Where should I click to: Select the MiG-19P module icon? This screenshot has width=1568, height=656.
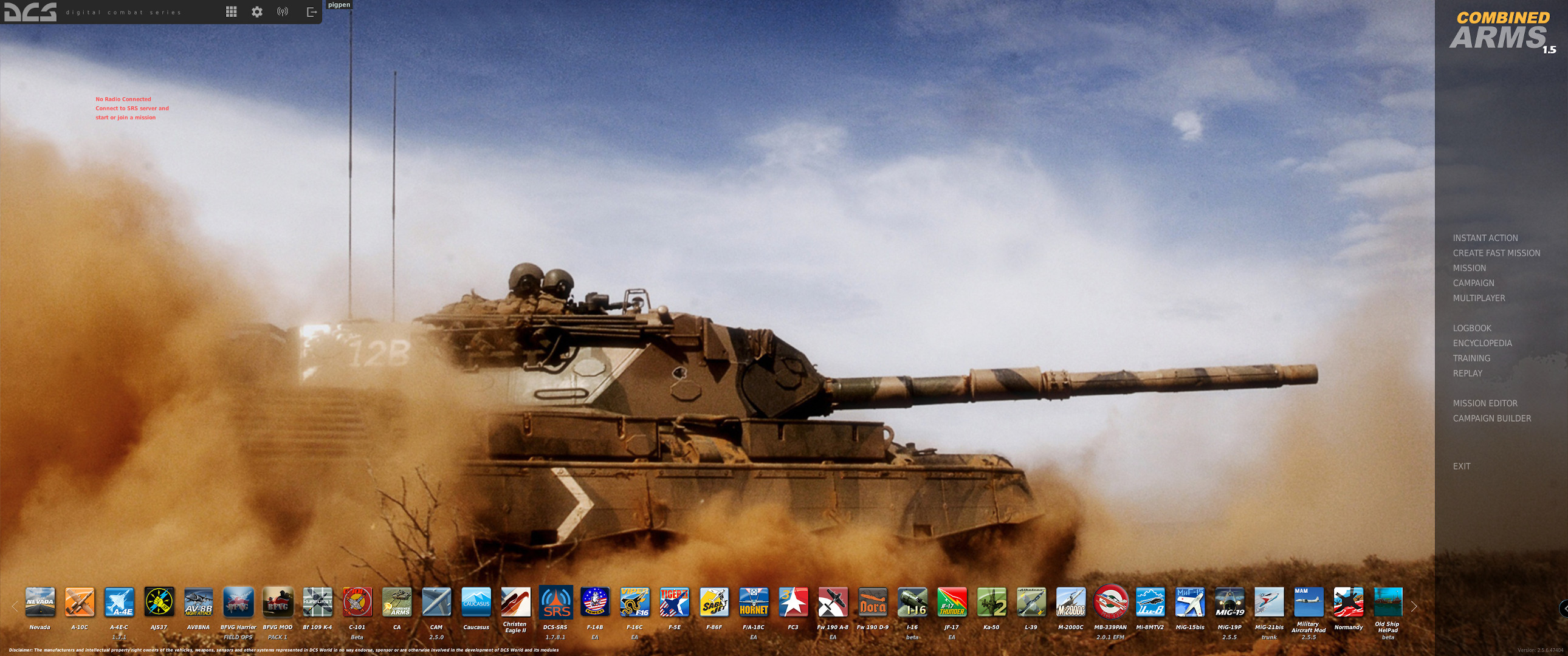pos(1229,602)
